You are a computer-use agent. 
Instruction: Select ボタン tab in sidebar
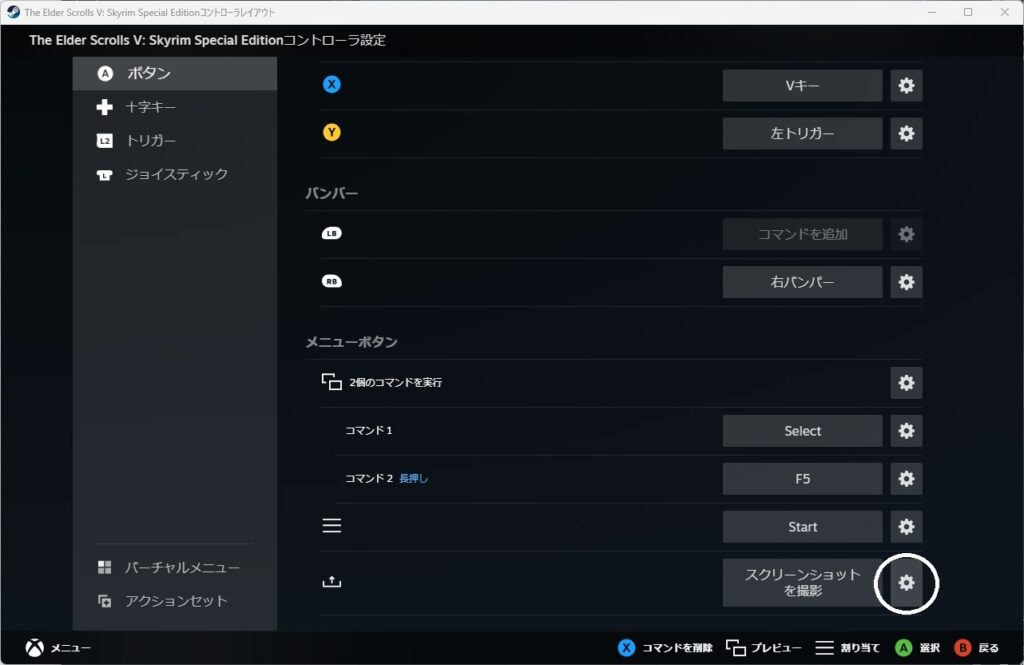coord(175,73)
